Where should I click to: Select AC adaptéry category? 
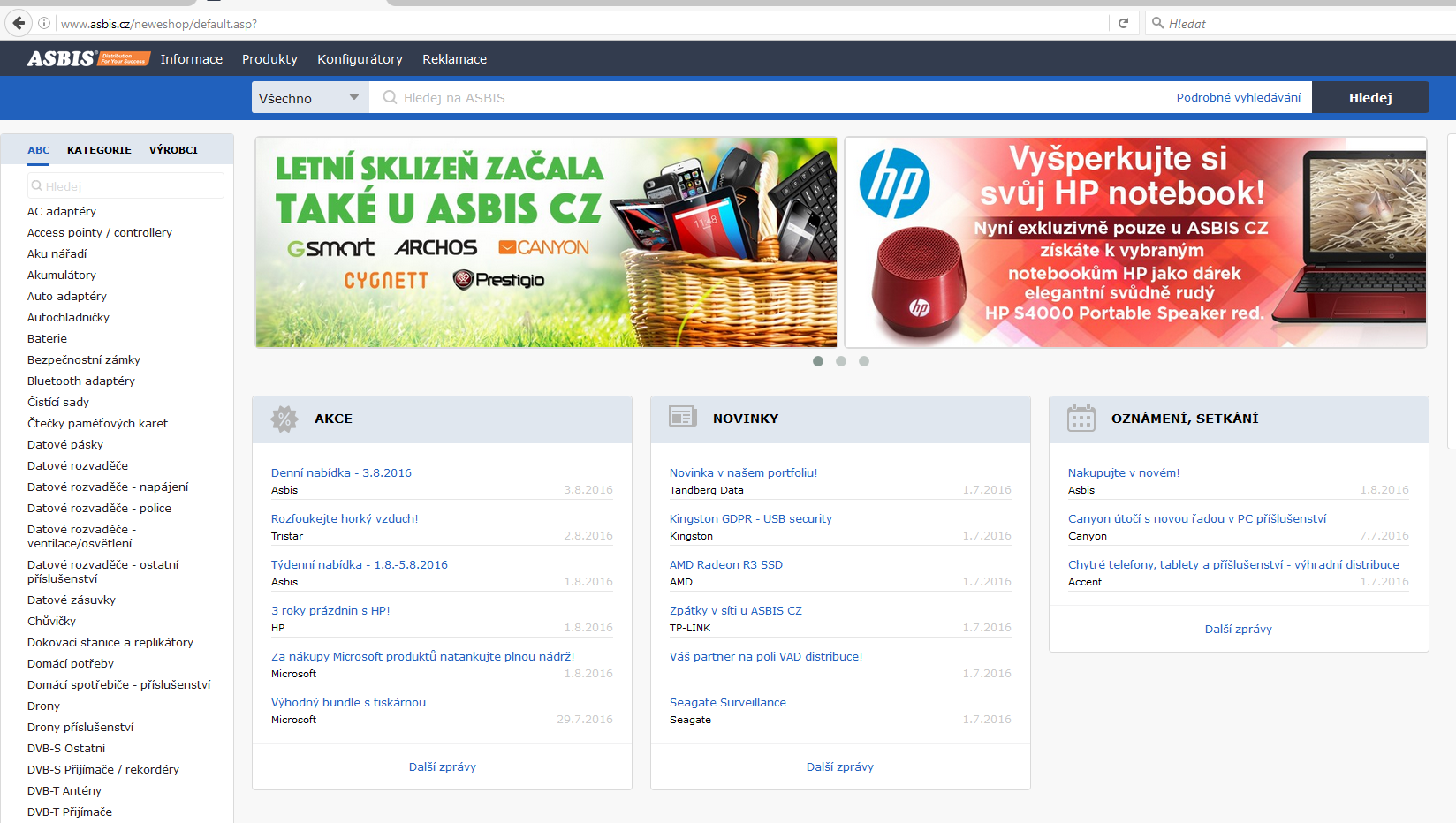point(62,212)
